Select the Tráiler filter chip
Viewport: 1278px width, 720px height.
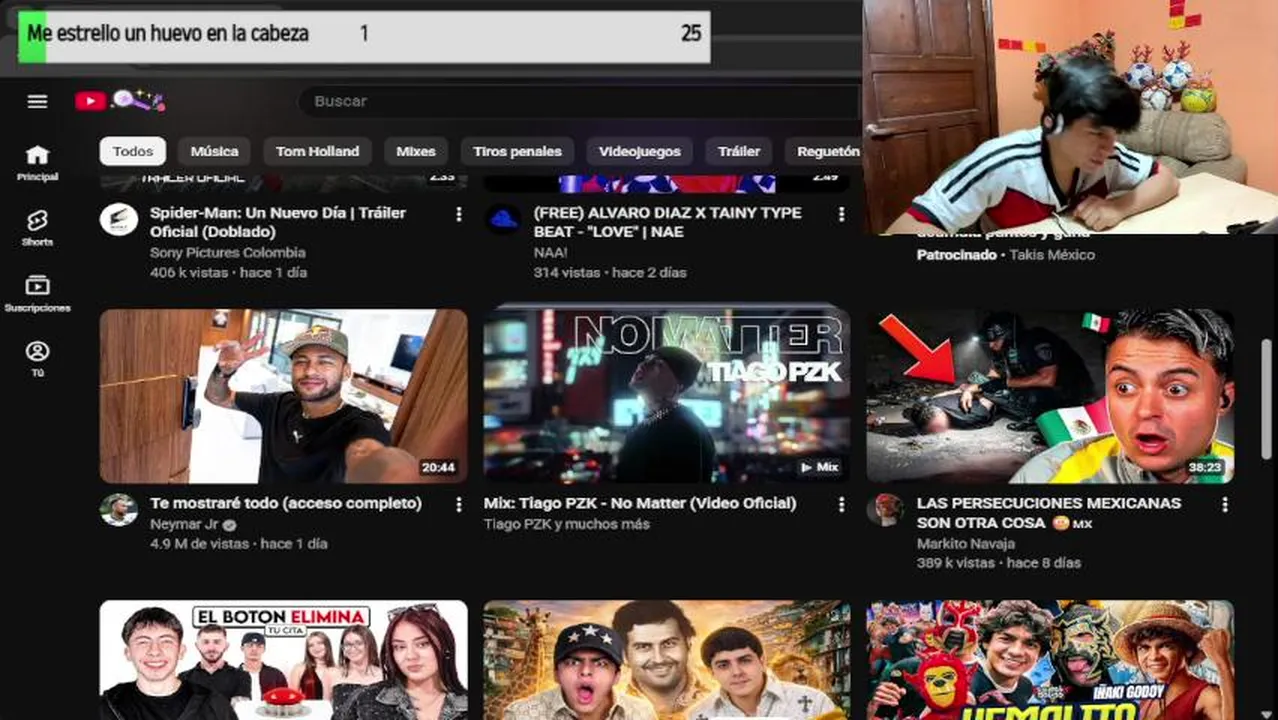point(738,151)
